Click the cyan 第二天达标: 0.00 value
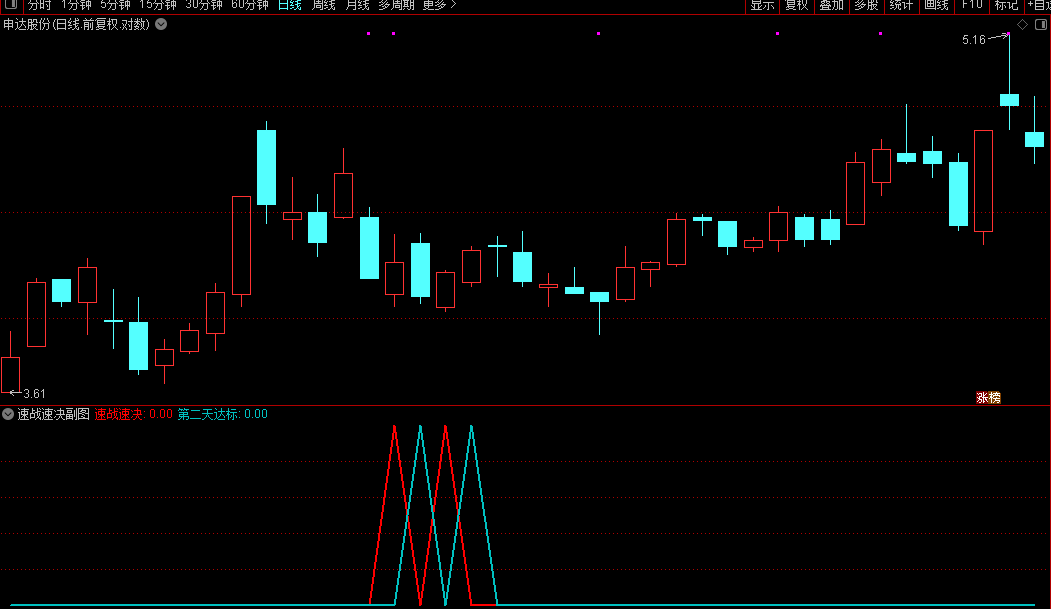The height and width of the screenshot is (609, 1051). point(223,414)
